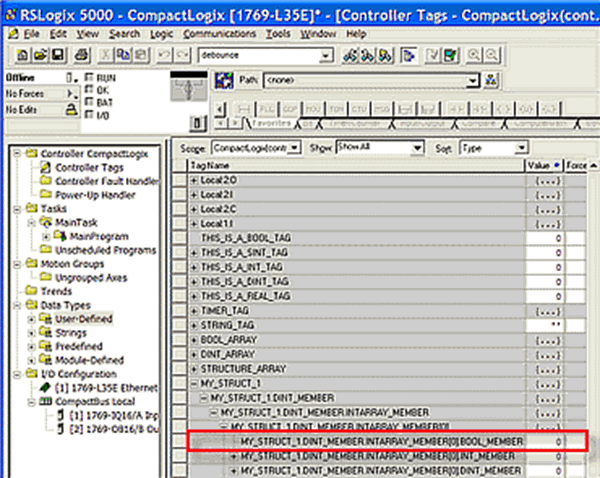Screen dimensions: 600x478
Task: Click the first binoculars Find icon
Action: click(x=350, y=56)
